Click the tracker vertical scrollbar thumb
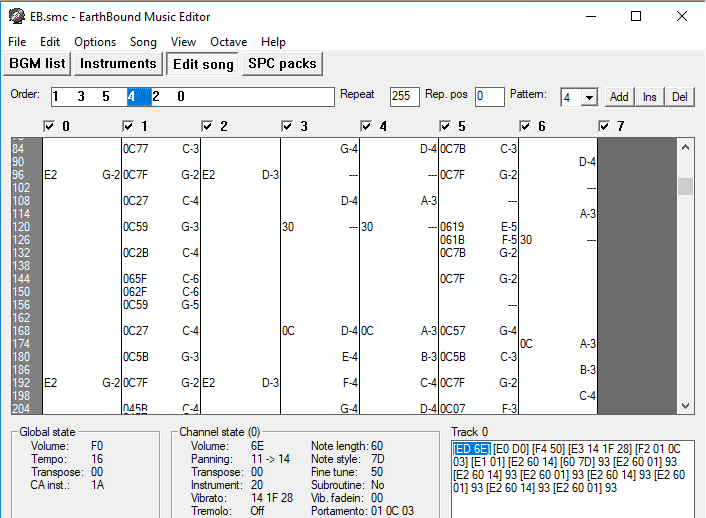 (685, 186)
